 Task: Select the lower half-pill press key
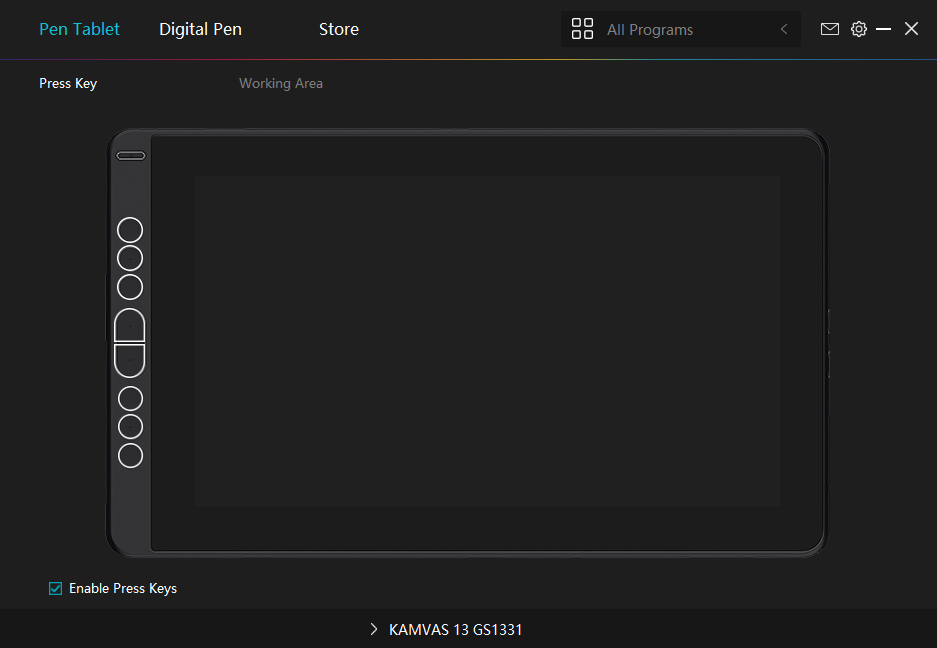click(130, 361)
